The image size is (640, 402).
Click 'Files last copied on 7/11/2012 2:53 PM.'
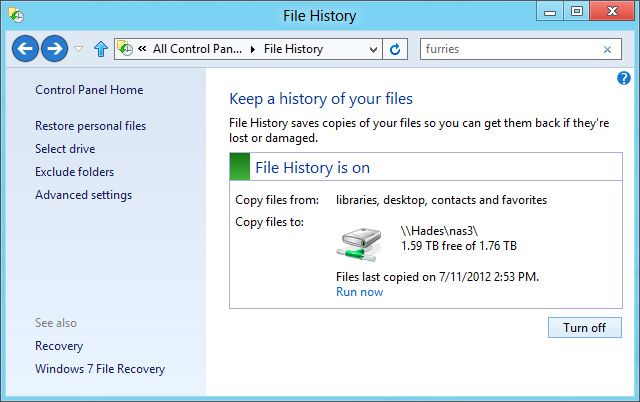click(438, 277)
